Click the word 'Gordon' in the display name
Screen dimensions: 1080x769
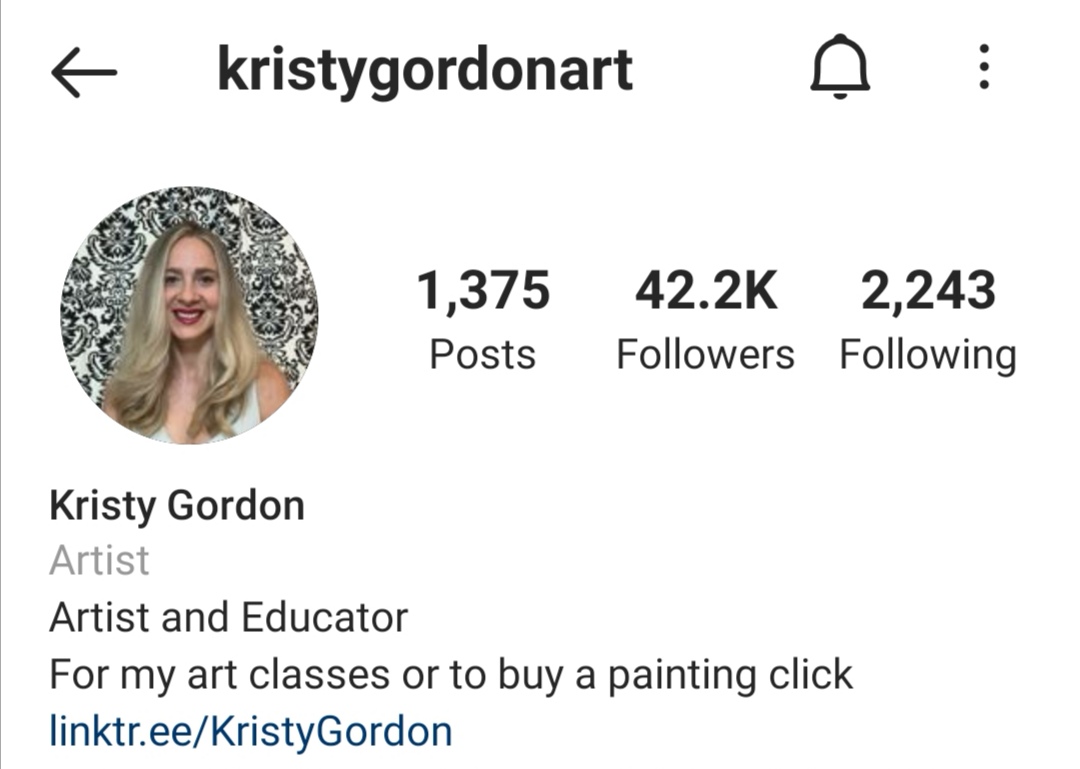236,506
